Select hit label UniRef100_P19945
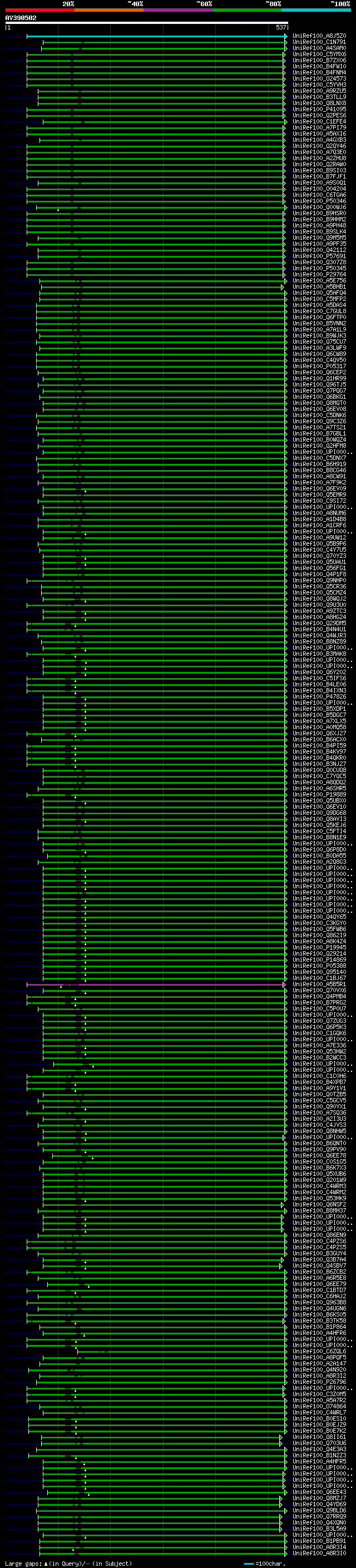 click(319, 948)
